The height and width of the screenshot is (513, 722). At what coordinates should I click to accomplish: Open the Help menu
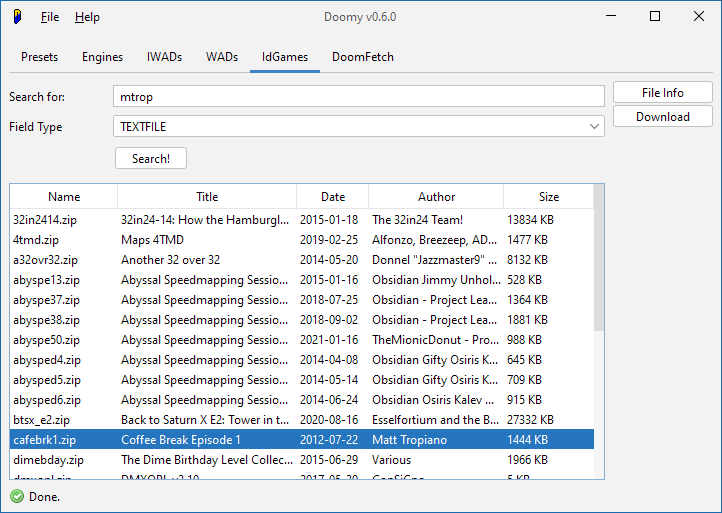(87, 17)
